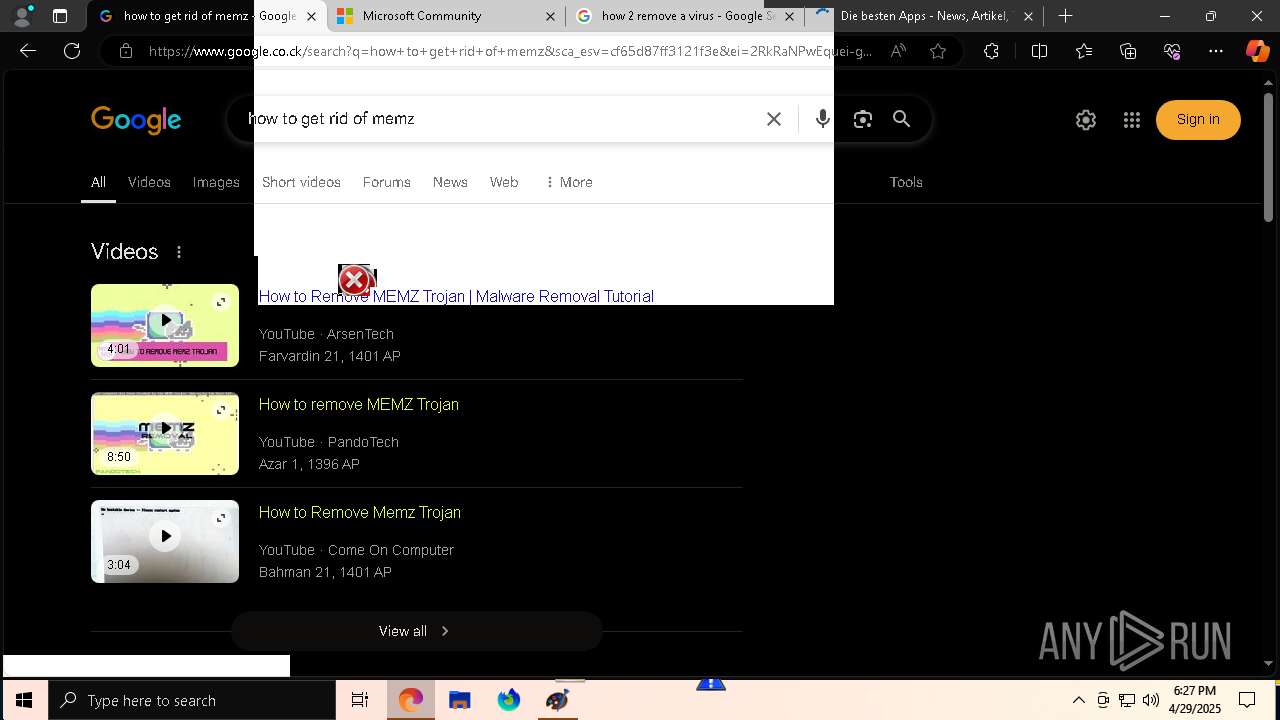The image size is (1280, 720).
Task: Close the Microsoft Community tab
Action: pos(551,16)
